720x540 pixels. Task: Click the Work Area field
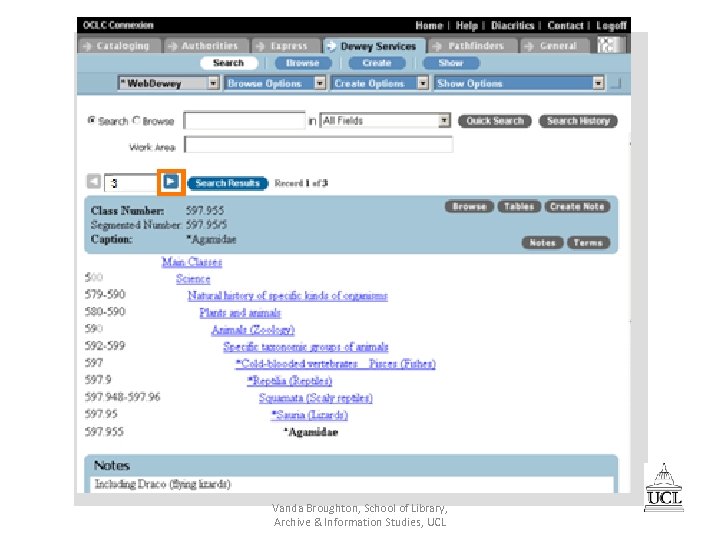319,145
